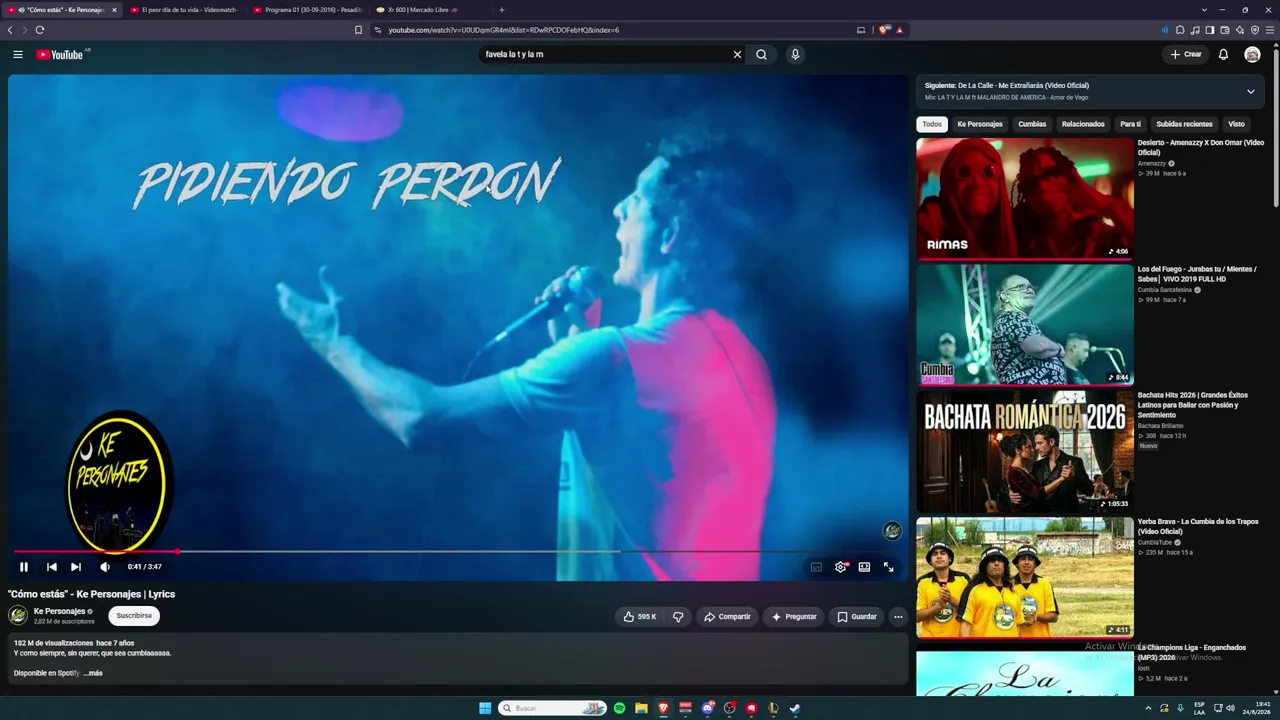Open the Desierto Amenazzy video thumbnail

point(1025,198)
